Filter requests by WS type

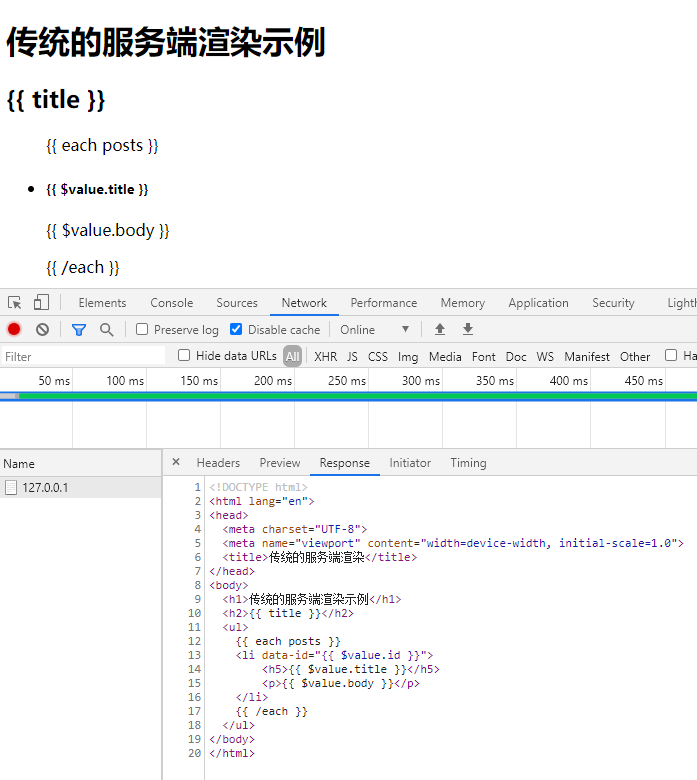click(x=545, y=357)
